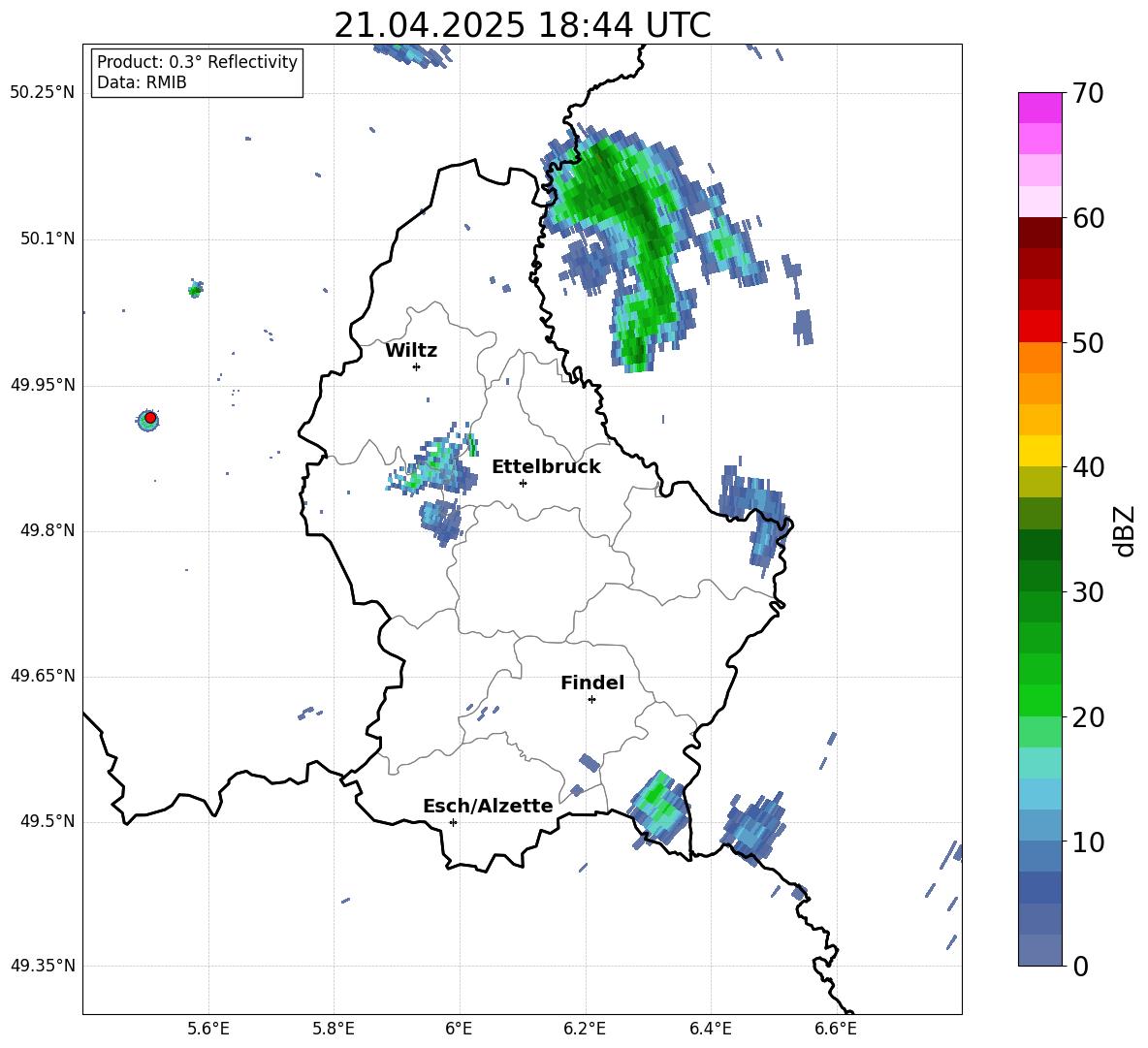Click the green echo southeast of Findel
1148x1048 pixels.
(659, 809)
